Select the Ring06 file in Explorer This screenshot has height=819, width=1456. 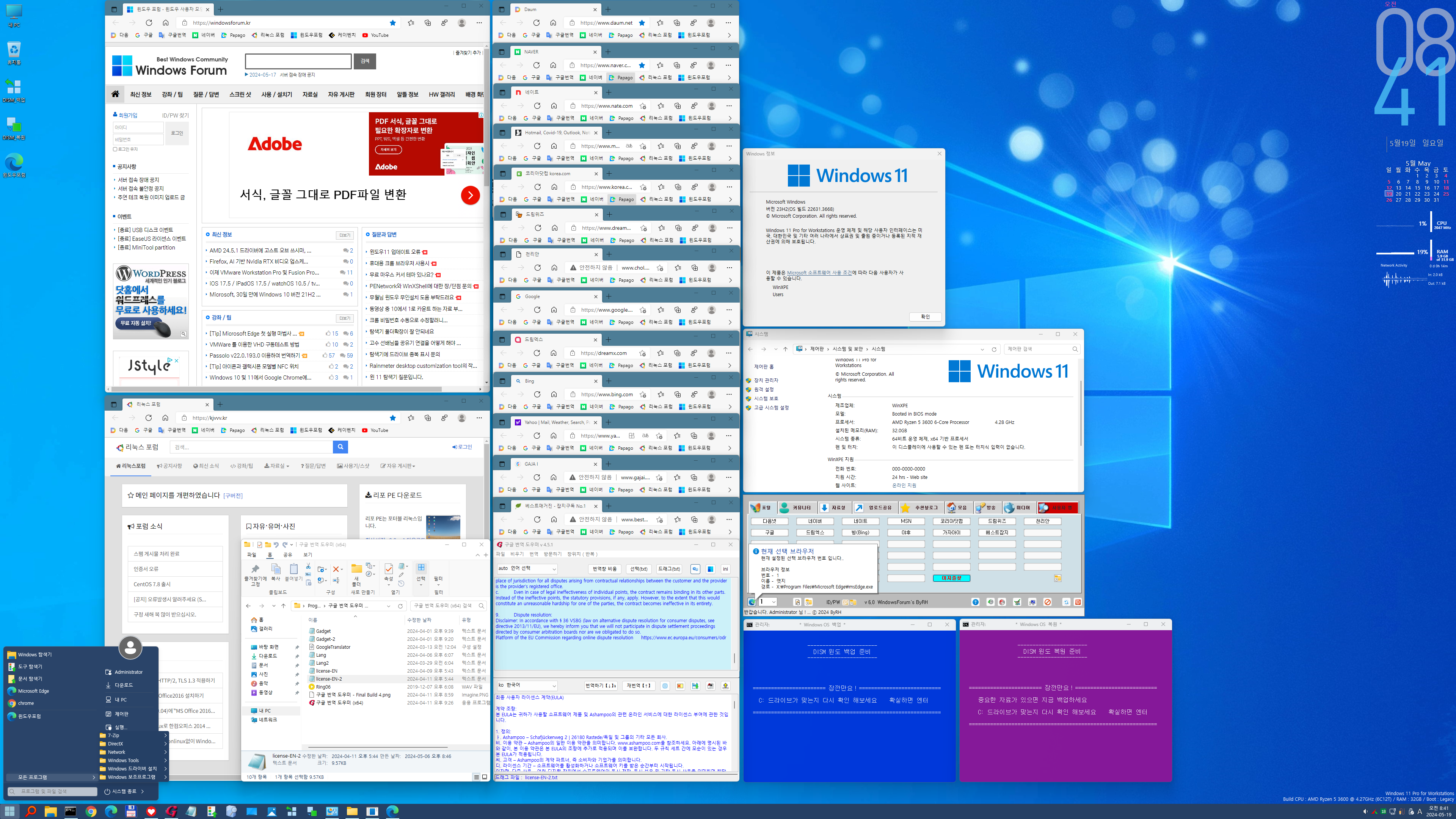point(323,687)
